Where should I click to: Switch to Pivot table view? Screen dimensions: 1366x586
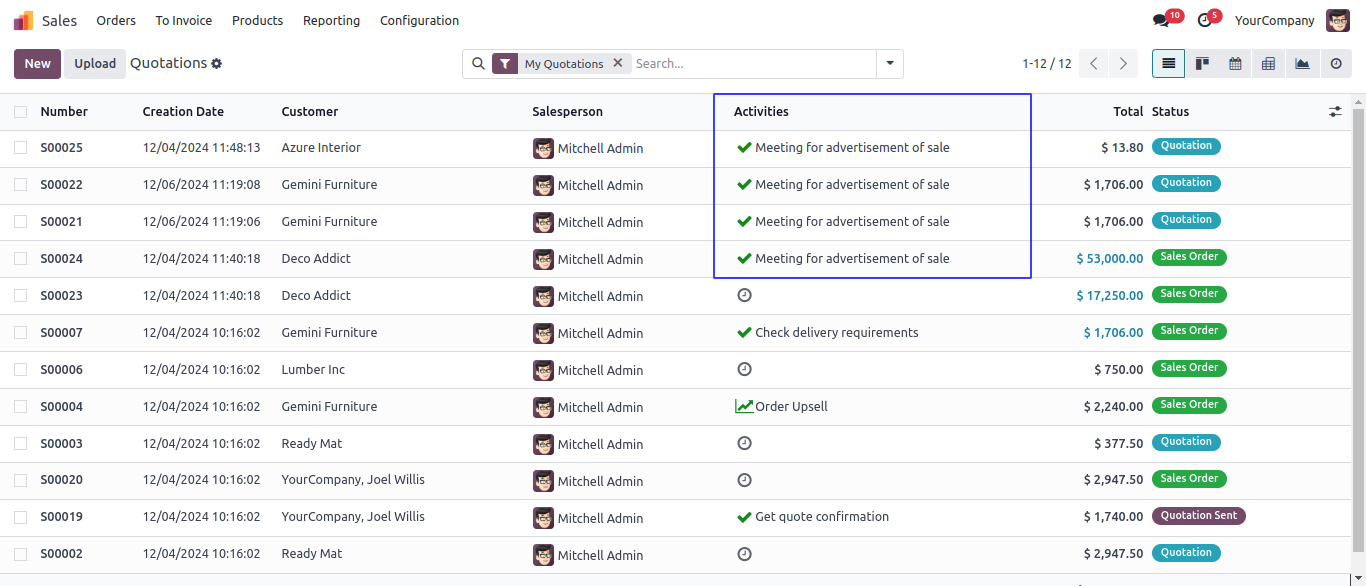[1268, 64]
